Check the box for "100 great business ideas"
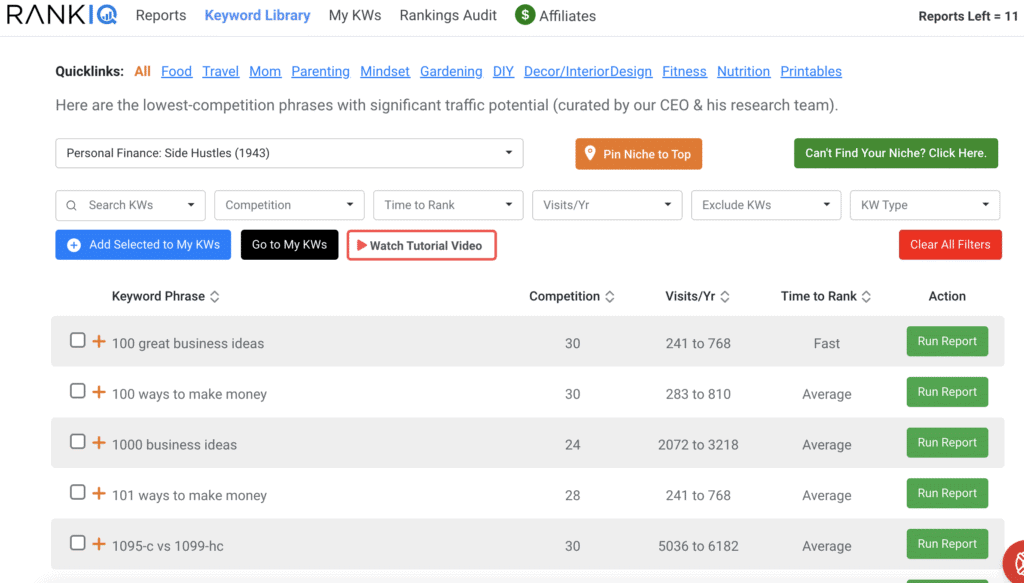1024x583 pixels. click(77, 340)
